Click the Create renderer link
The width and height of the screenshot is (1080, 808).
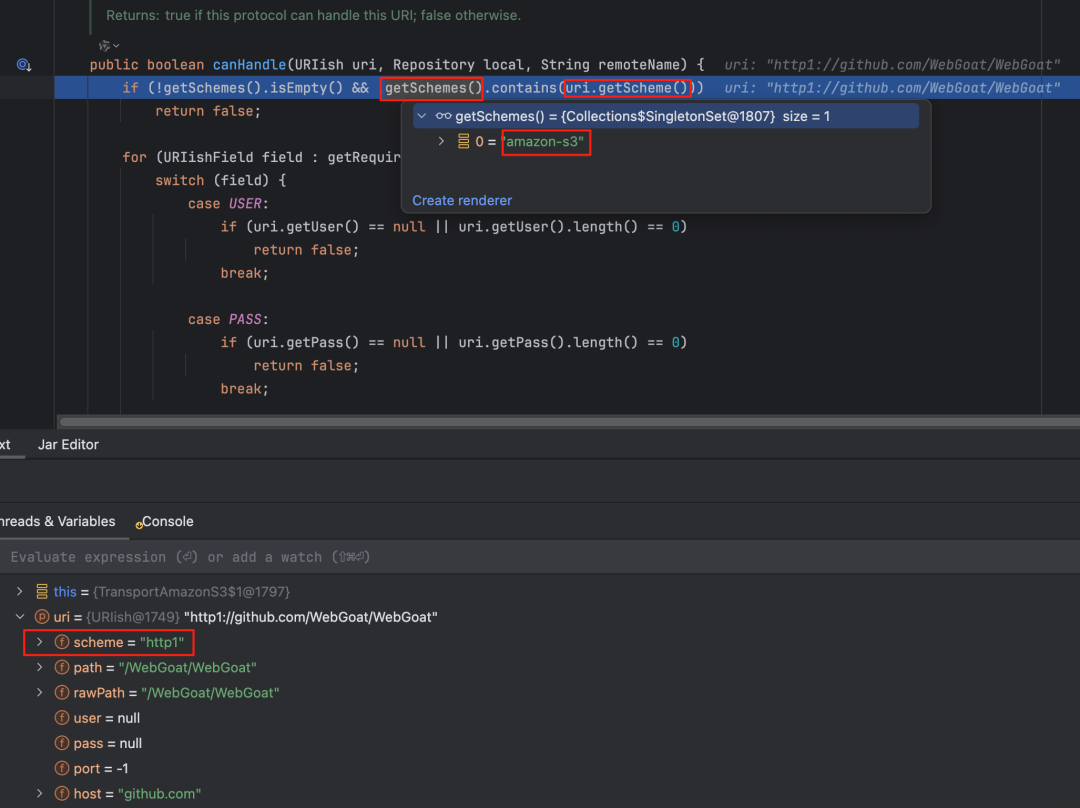pyautogui.click(x=462, y=200)
